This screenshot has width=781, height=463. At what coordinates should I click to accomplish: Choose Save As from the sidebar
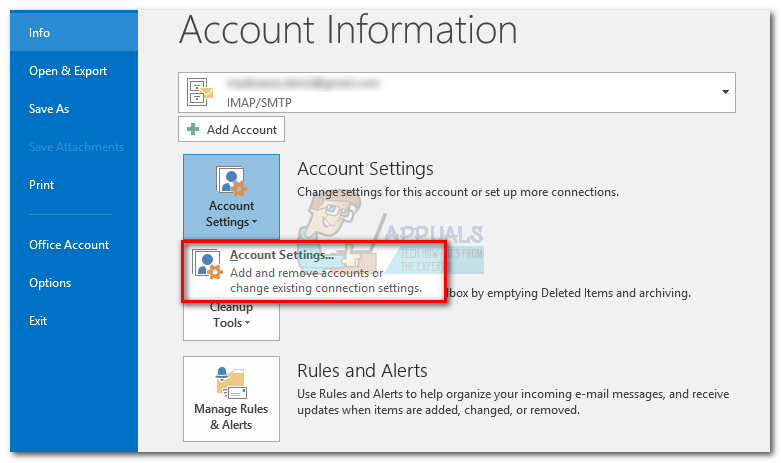point(49,109)
